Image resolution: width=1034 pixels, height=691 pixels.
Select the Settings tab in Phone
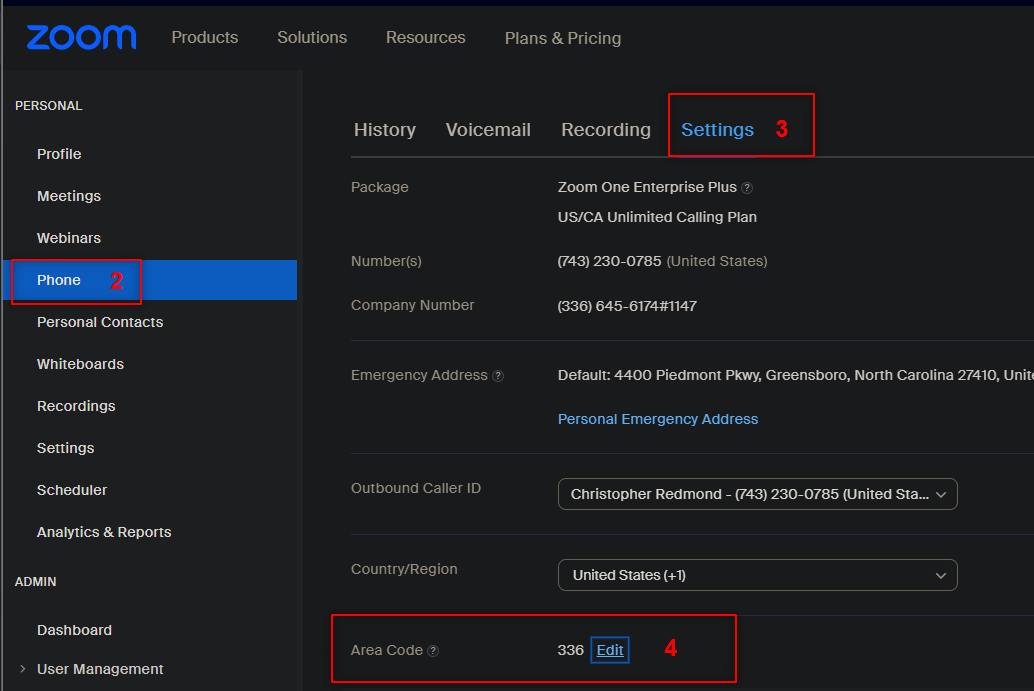click(717, 130)
